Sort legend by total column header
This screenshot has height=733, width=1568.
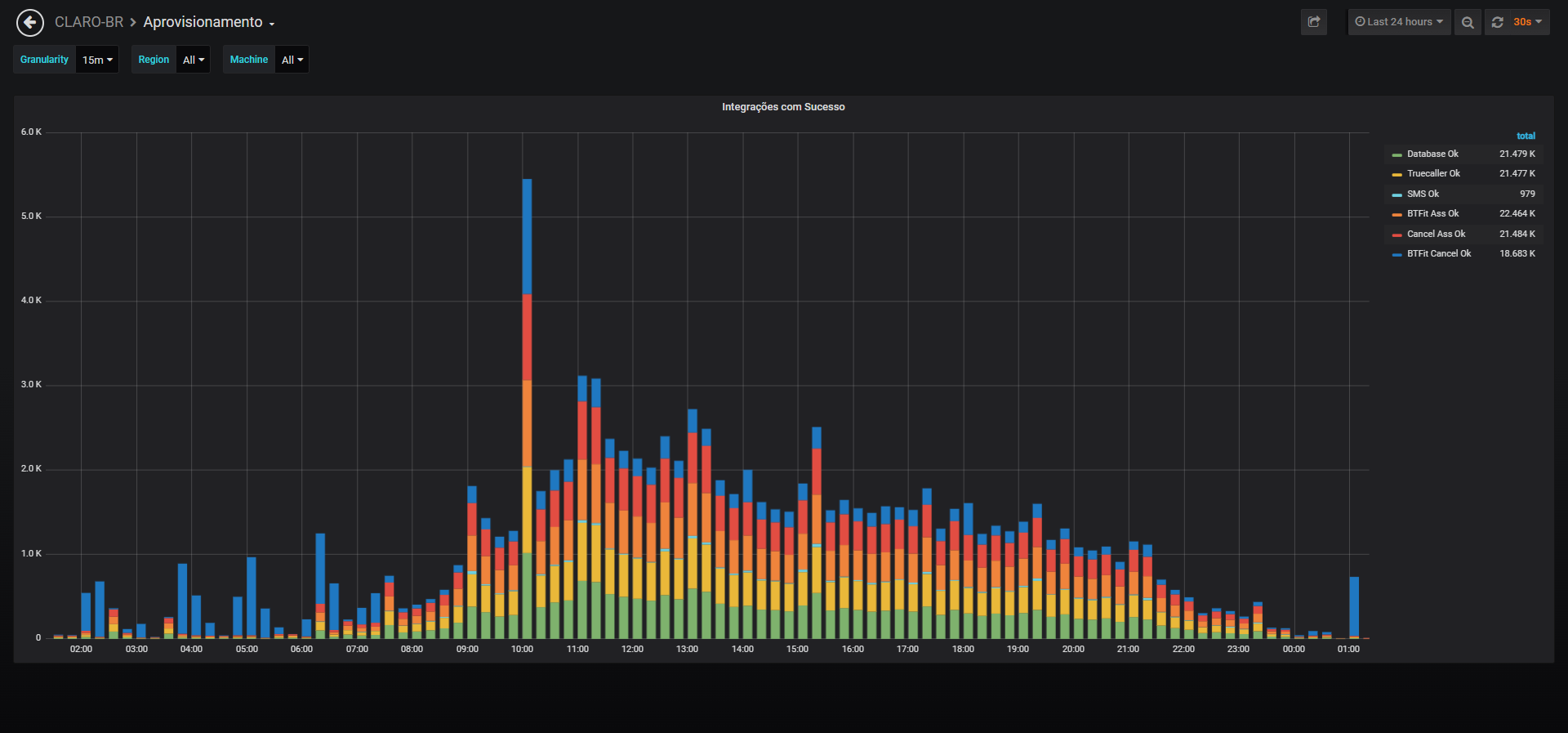tap(1526, 136)
